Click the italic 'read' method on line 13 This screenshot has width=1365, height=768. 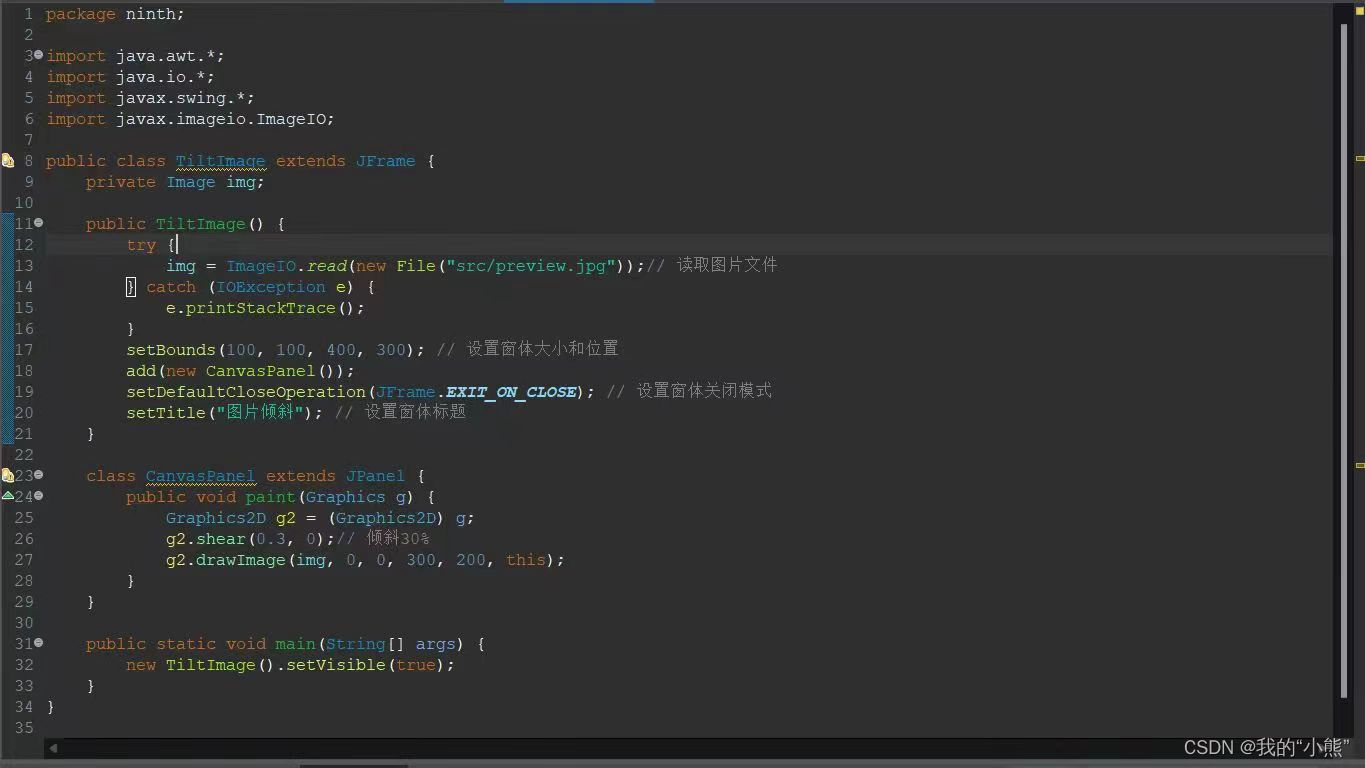(x=326, y=266)
